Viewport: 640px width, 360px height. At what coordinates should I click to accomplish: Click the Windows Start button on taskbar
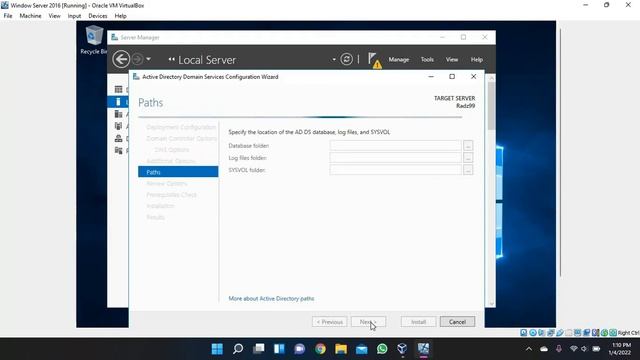(217, 349)
